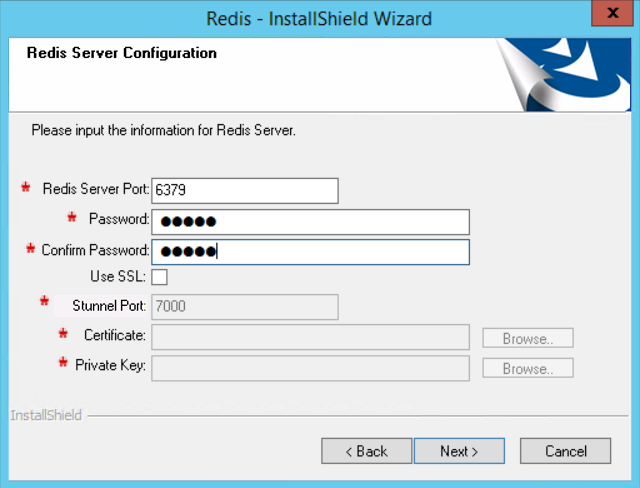Image resolution: width=640 pixels, height=488 pixels.
Task: Browse for the Certificate file
Action: coord(528,338)
